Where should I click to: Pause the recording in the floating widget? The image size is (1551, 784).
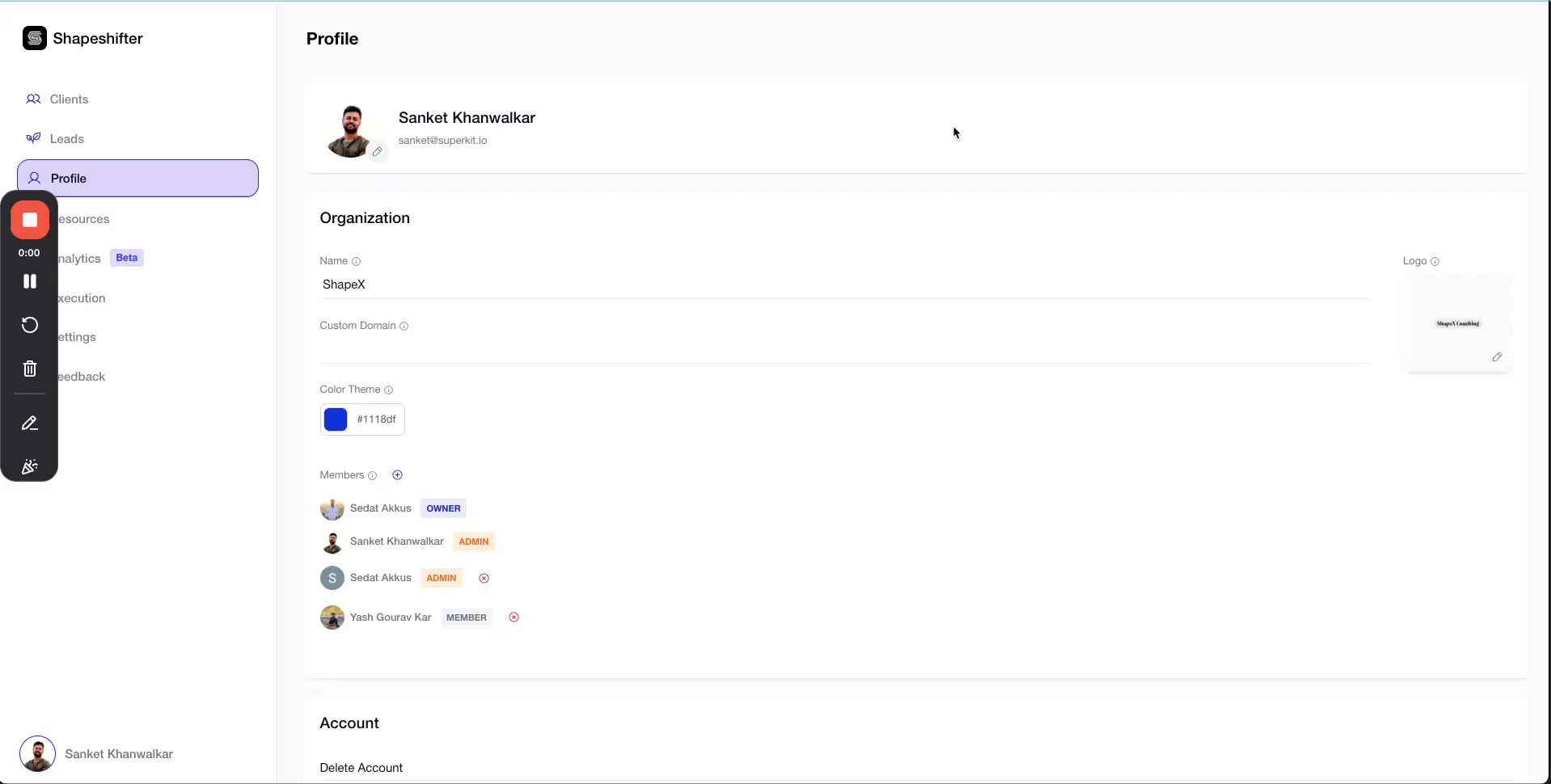click(x=29, y=280)
